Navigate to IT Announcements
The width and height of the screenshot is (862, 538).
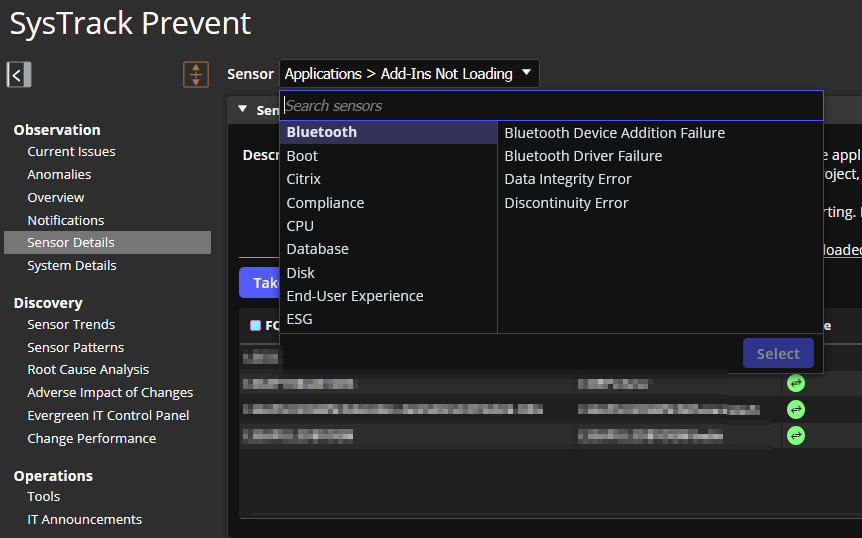[84, 520]
